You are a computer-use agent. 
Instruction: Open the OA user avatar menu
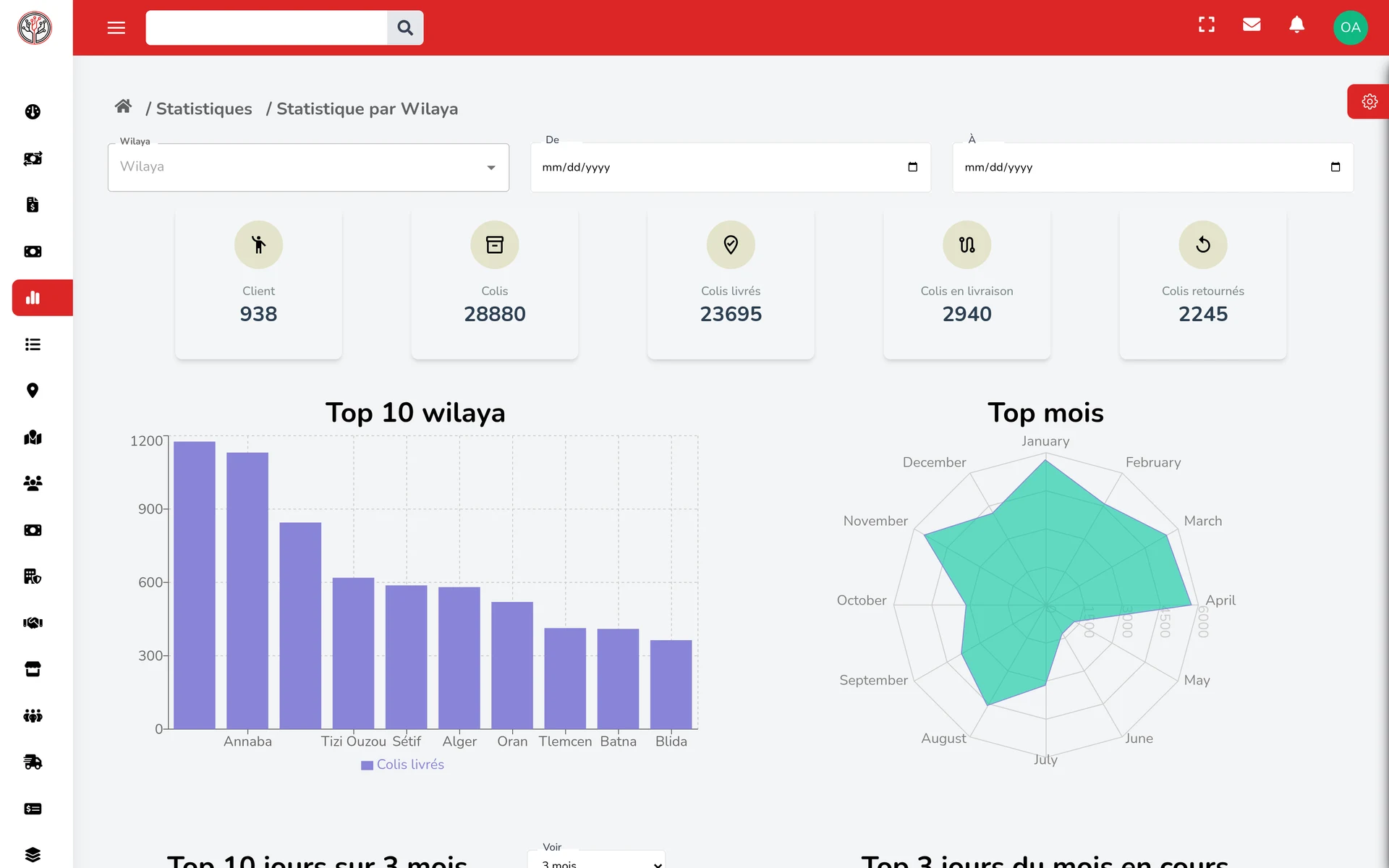click(x=1350, y=27)
